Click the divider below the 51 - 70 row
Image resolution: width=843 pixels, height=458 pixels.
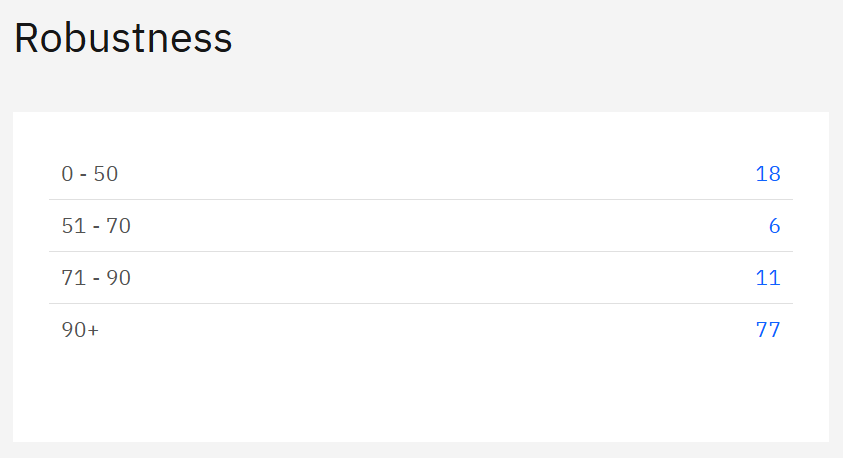(x=420, y=252)
